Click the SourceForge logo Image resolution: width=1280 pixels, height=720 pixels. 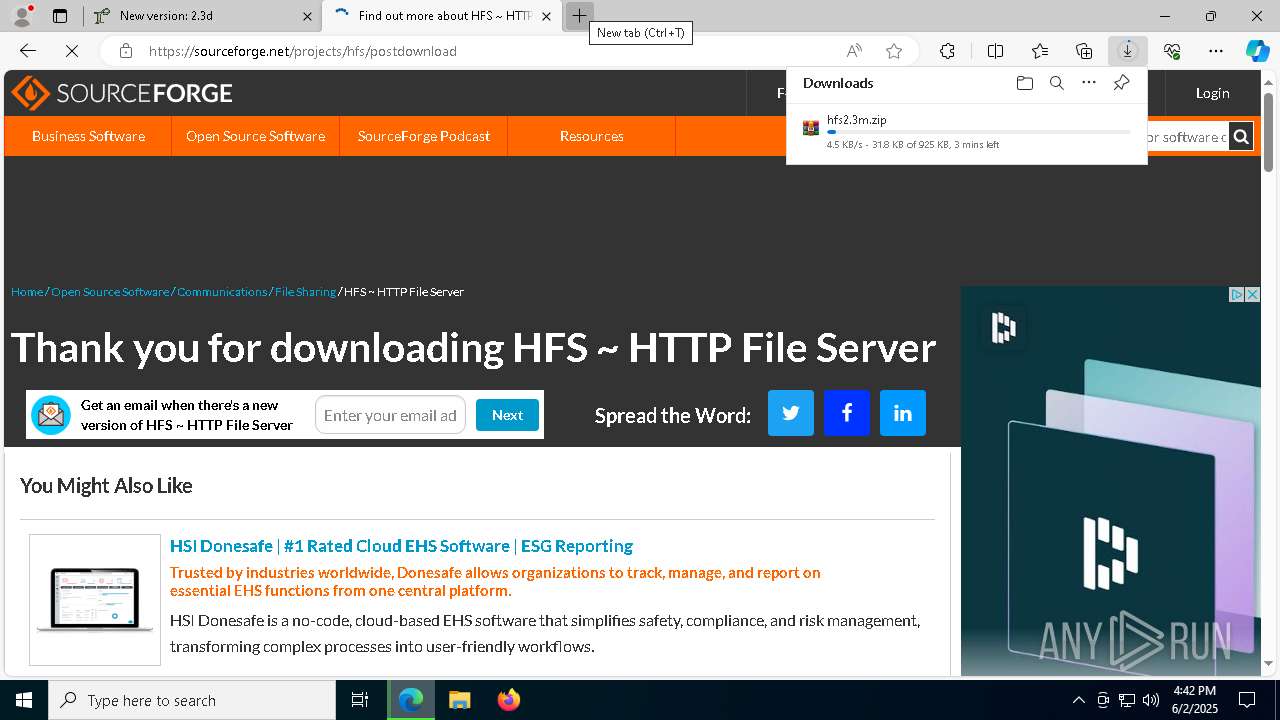[x=122, y=93]
